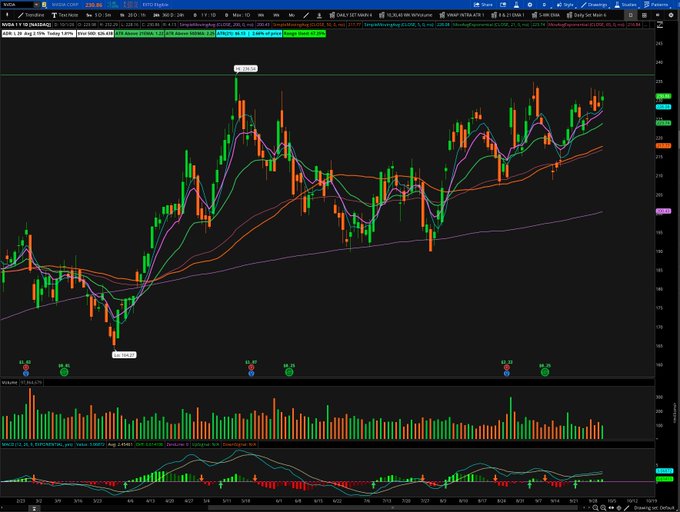
Task: Click the orange 50 SMA price-axis bubble
Action: point(664,146)
